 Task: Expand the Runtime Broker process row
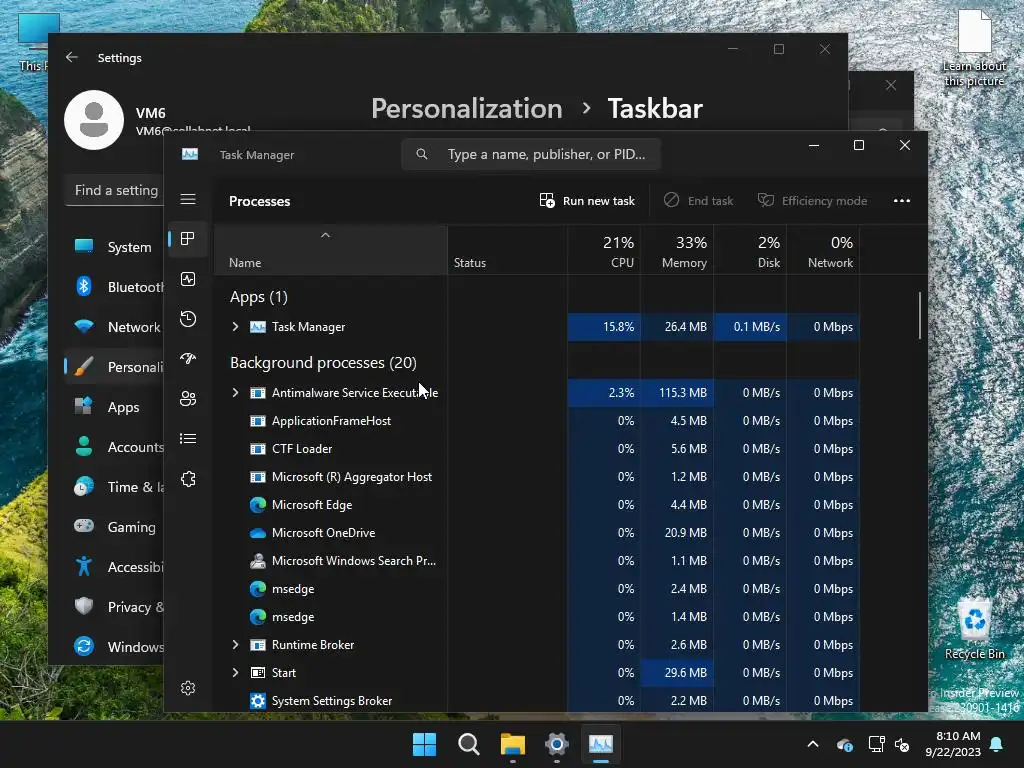(x=235, y=645)
